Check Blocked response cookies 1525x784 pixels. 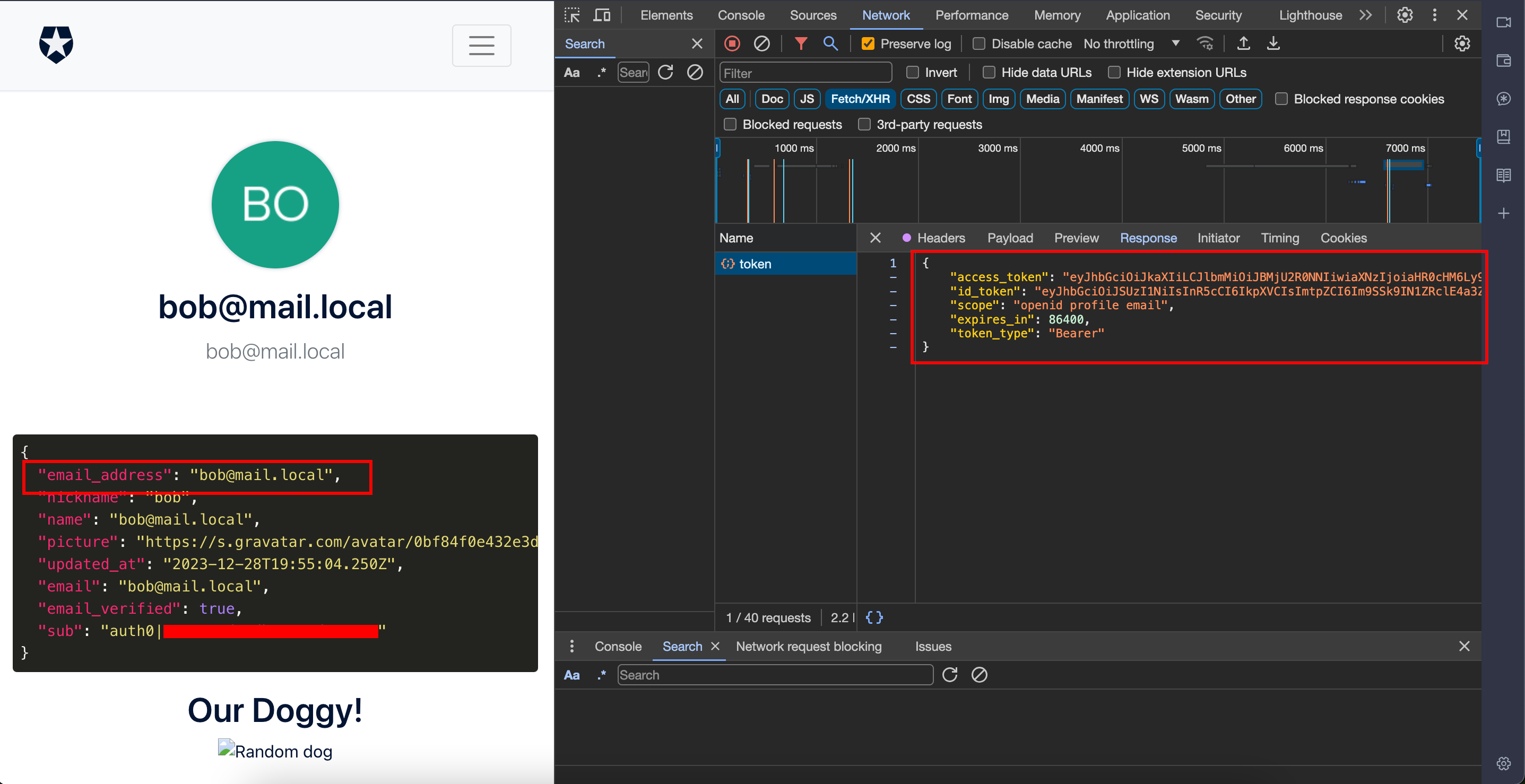1280,99
